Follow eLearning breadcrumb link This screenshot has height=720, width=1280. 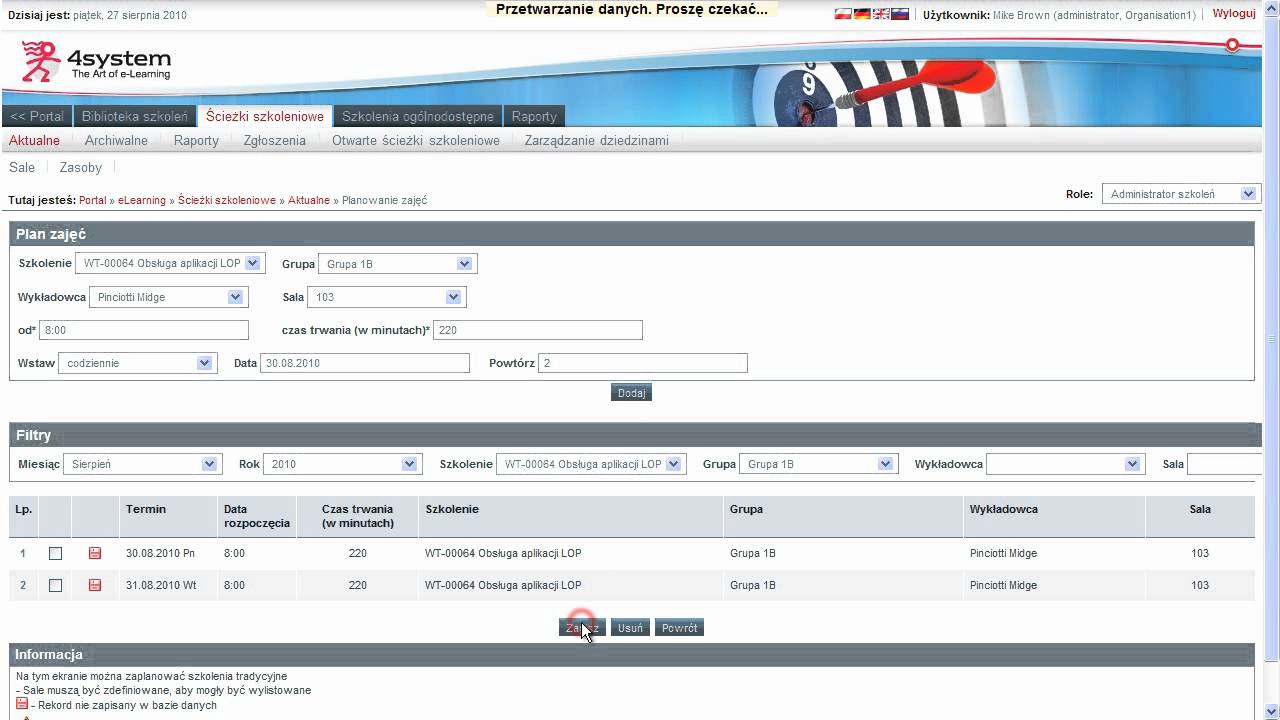142,200
